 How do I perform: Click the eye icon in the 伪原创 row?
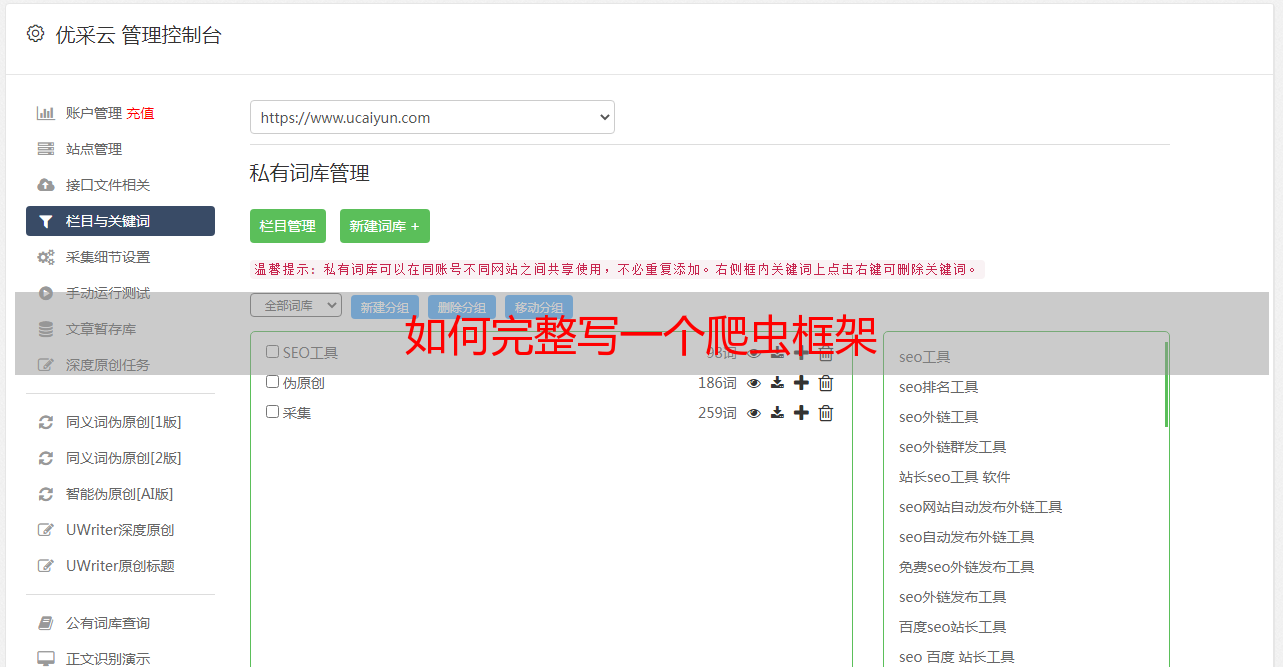(754, 383)
